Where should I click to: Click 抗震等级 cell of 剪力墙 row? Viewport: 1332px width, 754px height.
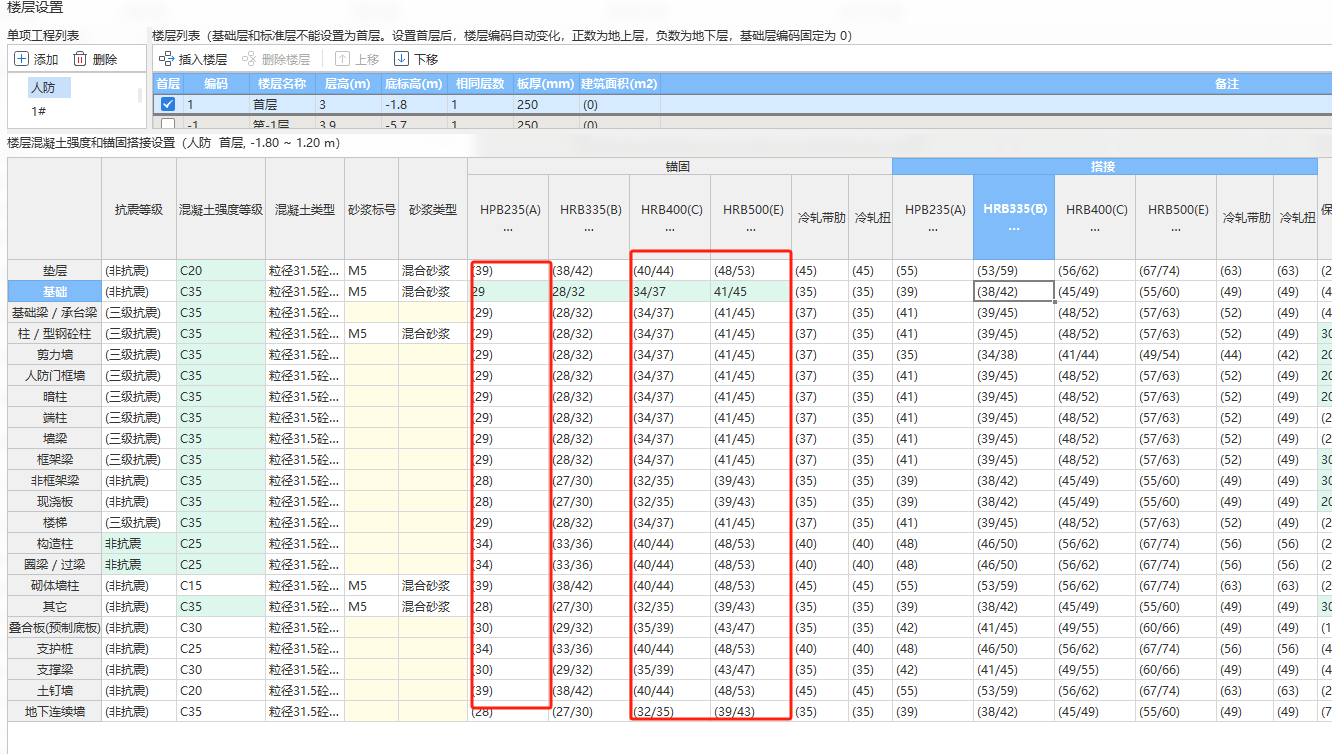(x=139, y=354)
